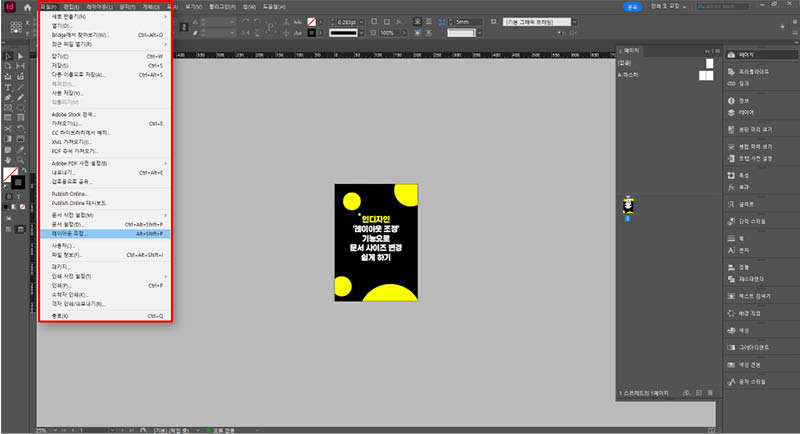Click the fill none swatch in toolbox
Screen dimensions: 800x434
(x=9, y=174)
